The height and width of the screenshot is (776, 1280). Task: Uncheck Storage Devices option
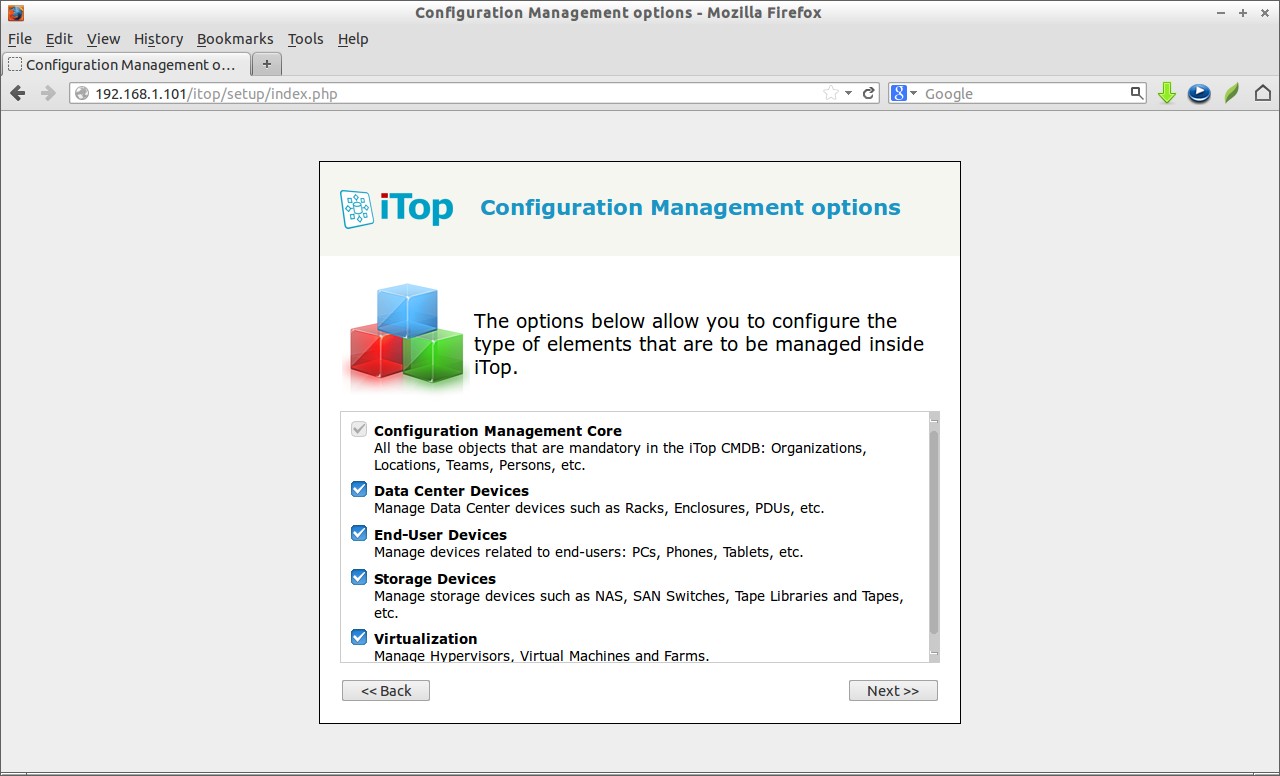[359, 577]
